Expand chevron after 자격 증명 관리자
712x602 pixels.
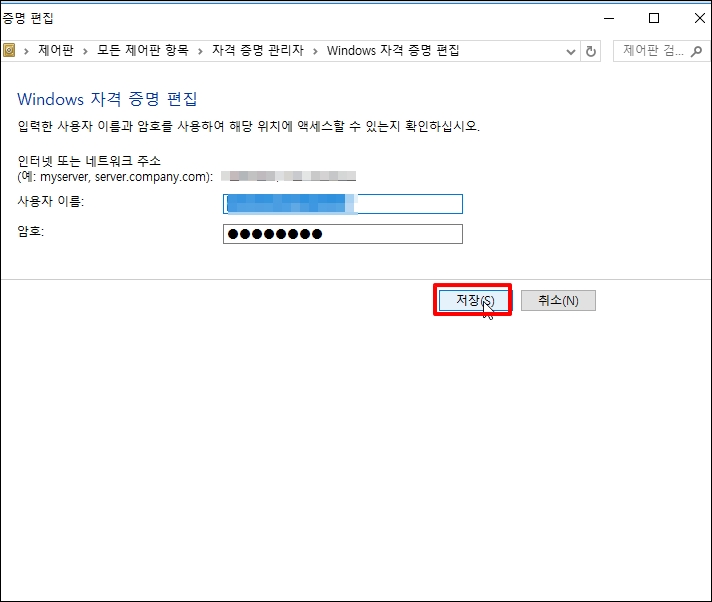tap(315, 51)
